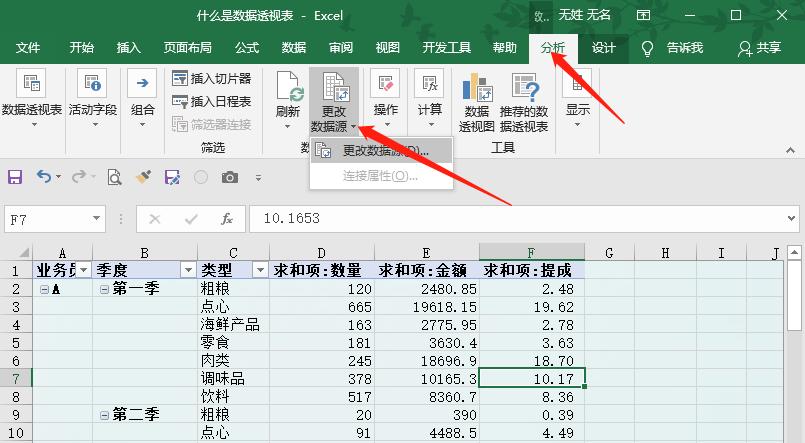Viewport: 805px width, 443px height.
Task: Click 插入切片器 in ribbon
Action: (212, 79)
